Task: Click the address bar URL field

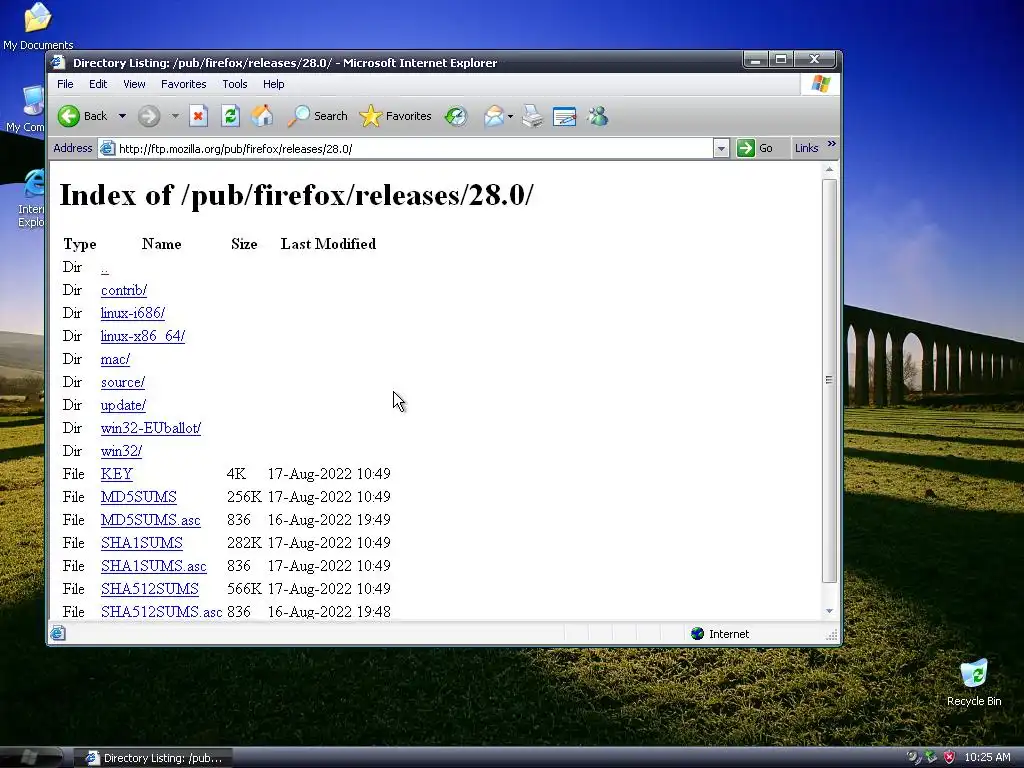Action: coord(414,149)
